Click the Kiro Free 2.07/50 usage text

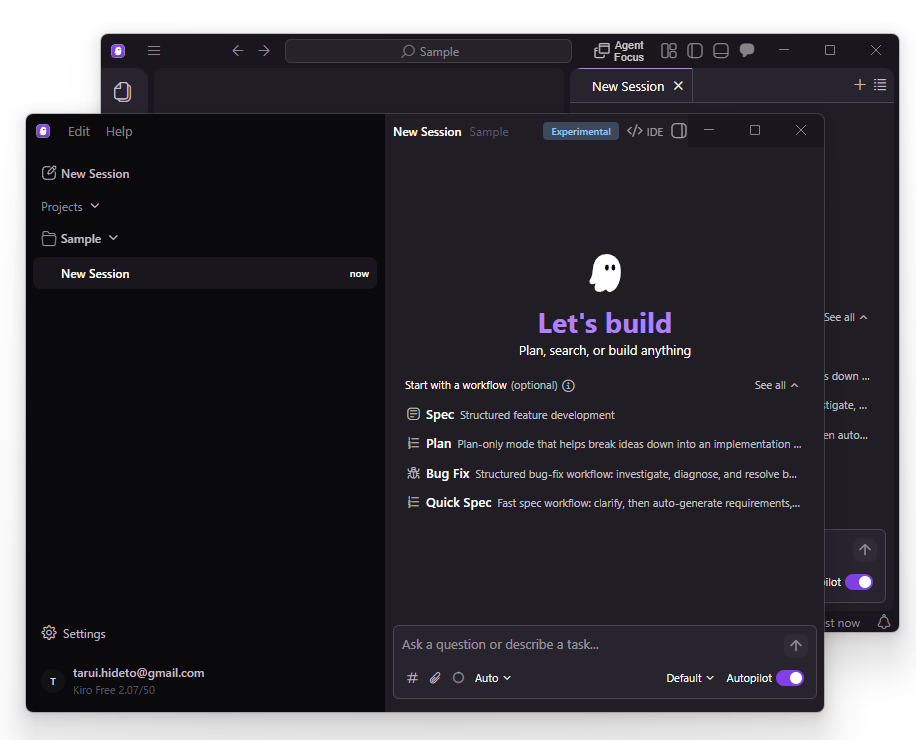(x=114, y=690)
